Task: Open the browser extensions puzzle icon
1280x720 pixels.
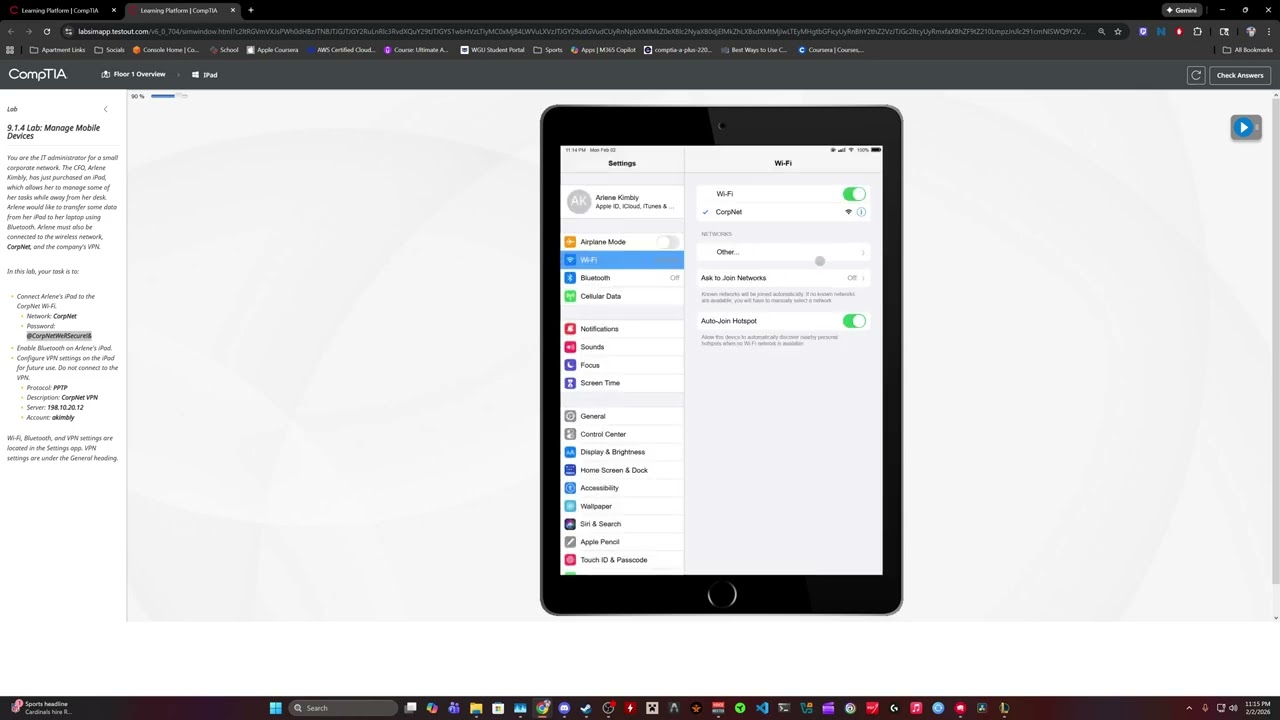Action: tap(1197, 31)
